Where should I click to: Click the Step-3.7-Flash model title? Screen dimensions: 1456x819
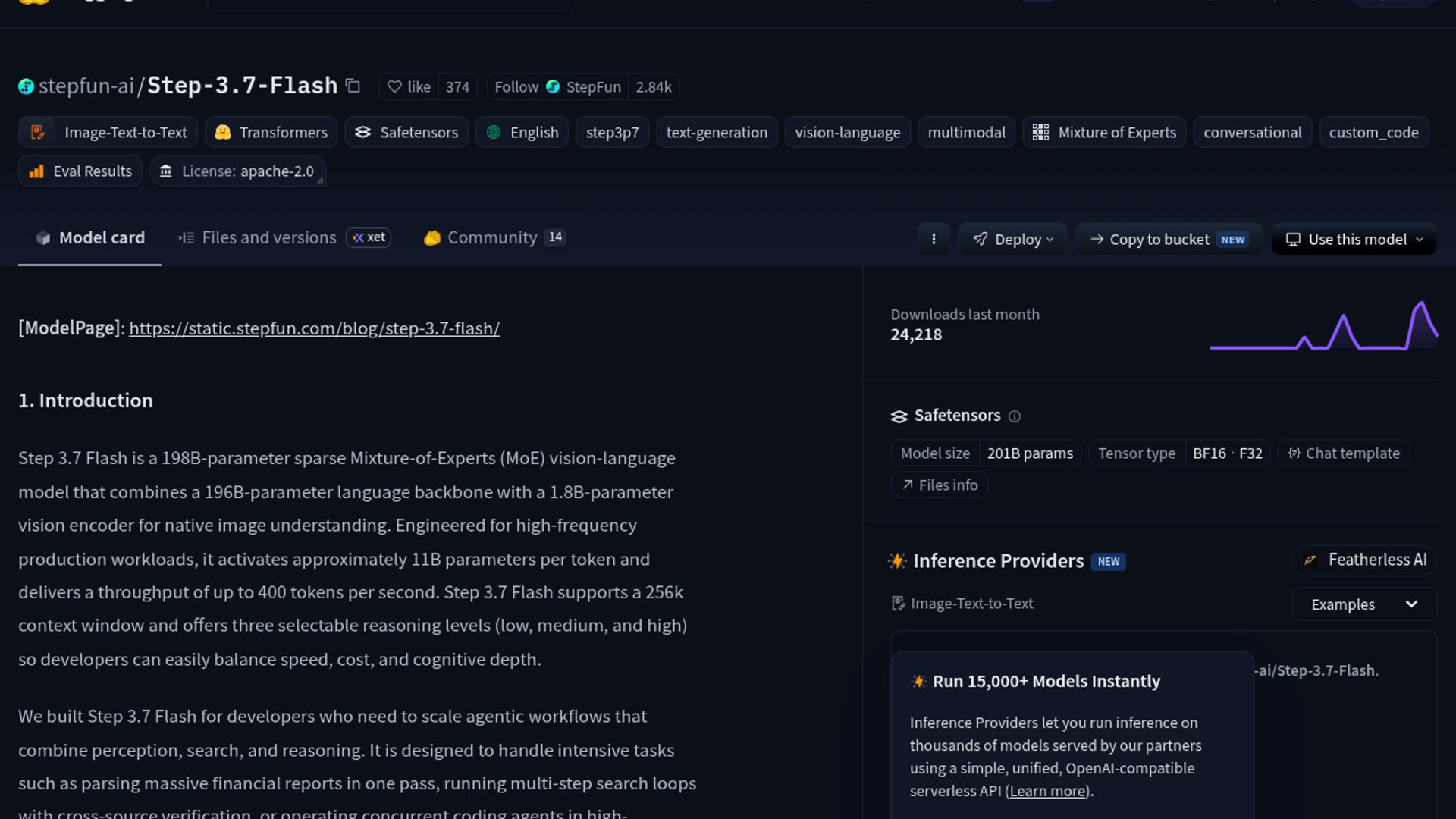coord(242,85)
